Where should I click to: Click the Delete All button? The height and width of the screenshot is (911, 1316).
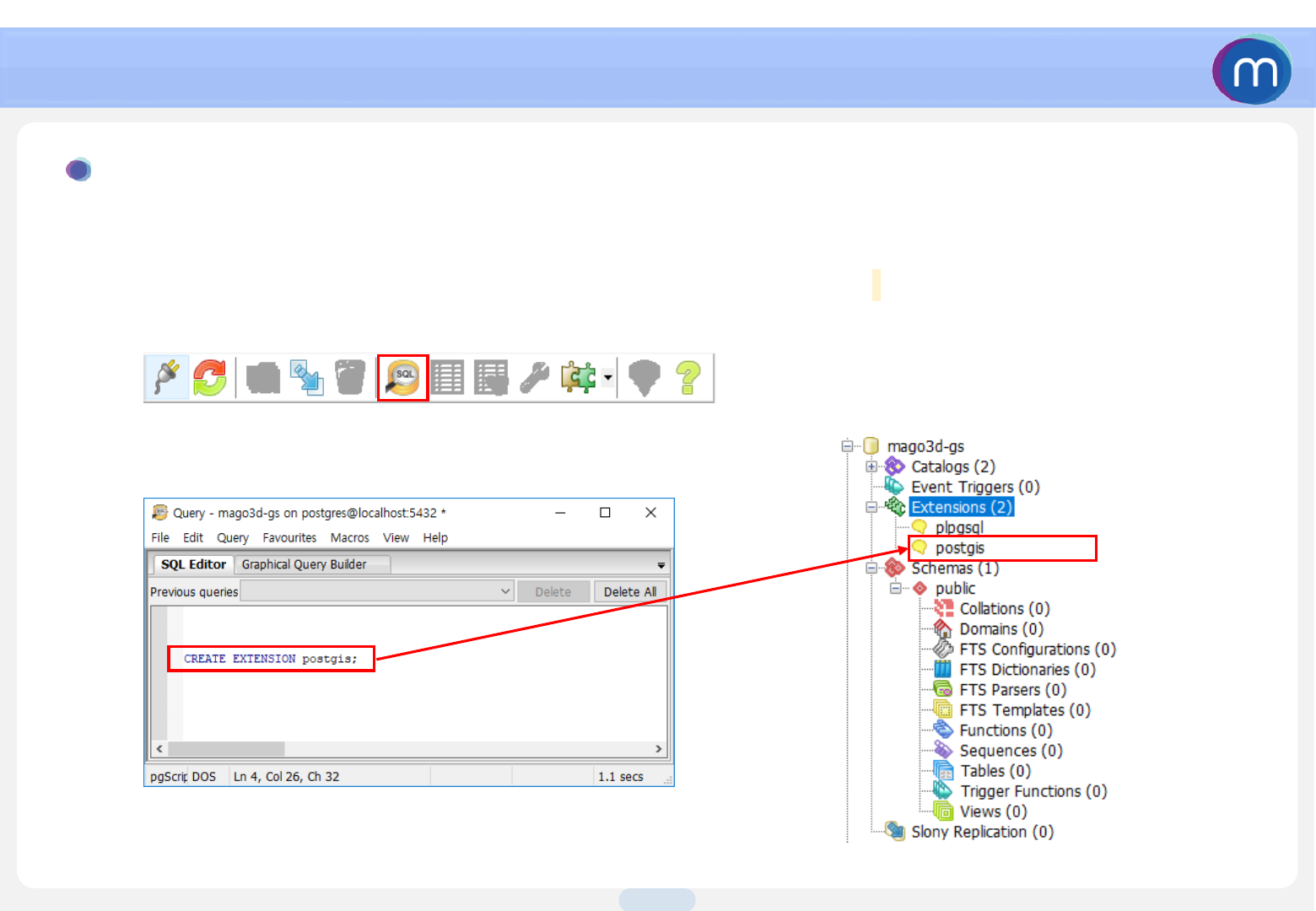point(630,591)
